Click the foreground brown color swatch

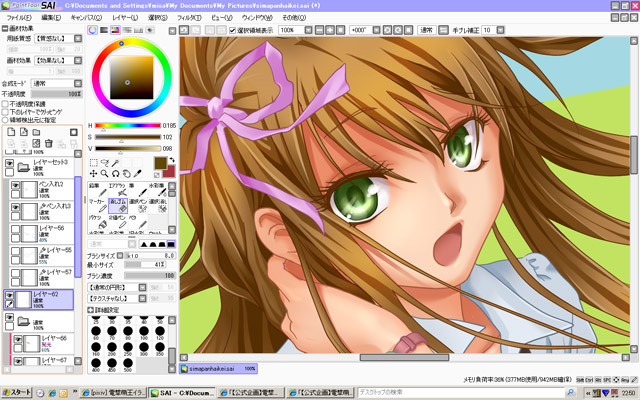pyautogui.click(x=160, y=163)
